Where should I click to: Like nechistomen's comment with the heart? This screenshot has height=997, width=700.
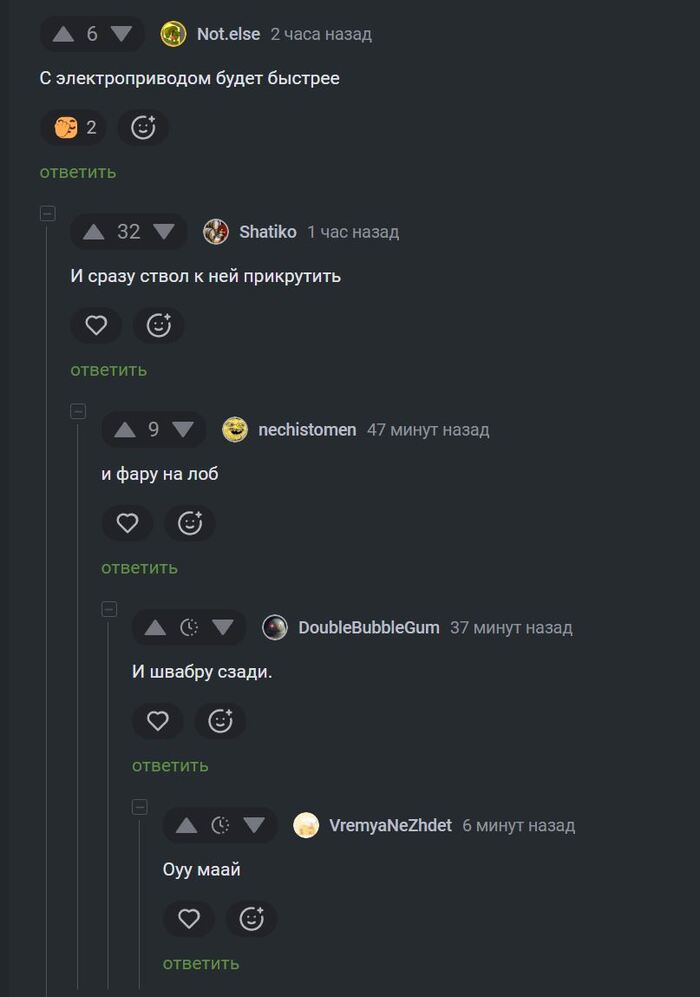click(127, 523)
